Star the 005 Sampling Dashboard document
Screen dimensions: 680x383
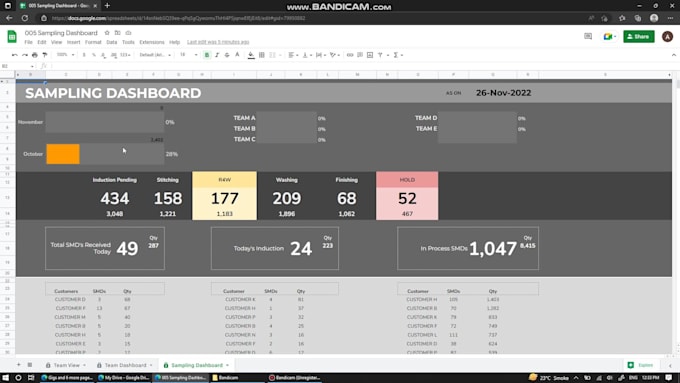click(x=107, y=33)
